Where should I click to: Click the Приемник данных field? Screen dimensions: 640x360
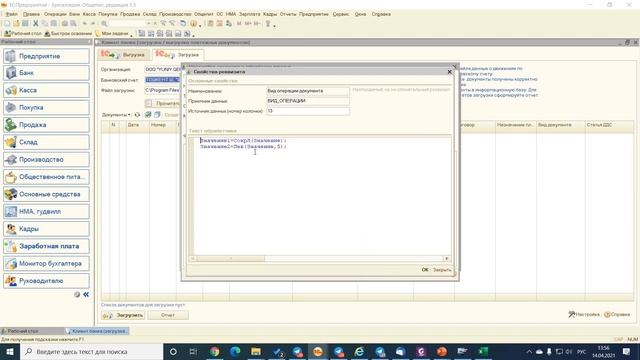(x=308, y=101)
